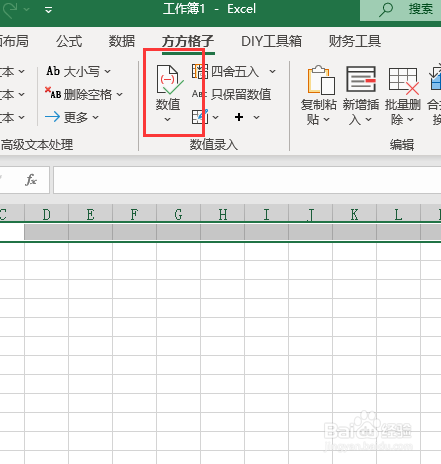Open the 数据 ribbon tab
This screenshot has width=441, height=464.
tap(122, 42)
